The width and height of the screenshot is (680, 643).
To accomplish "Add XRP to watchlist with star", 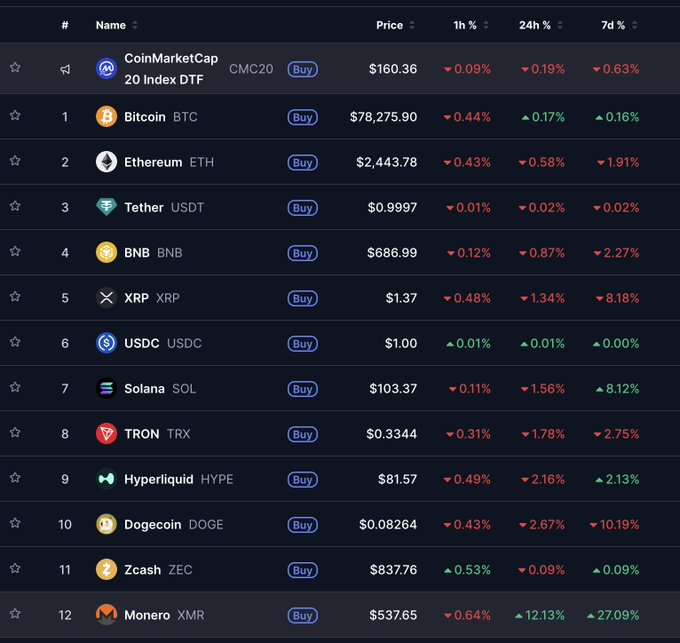I will (15, 297).
